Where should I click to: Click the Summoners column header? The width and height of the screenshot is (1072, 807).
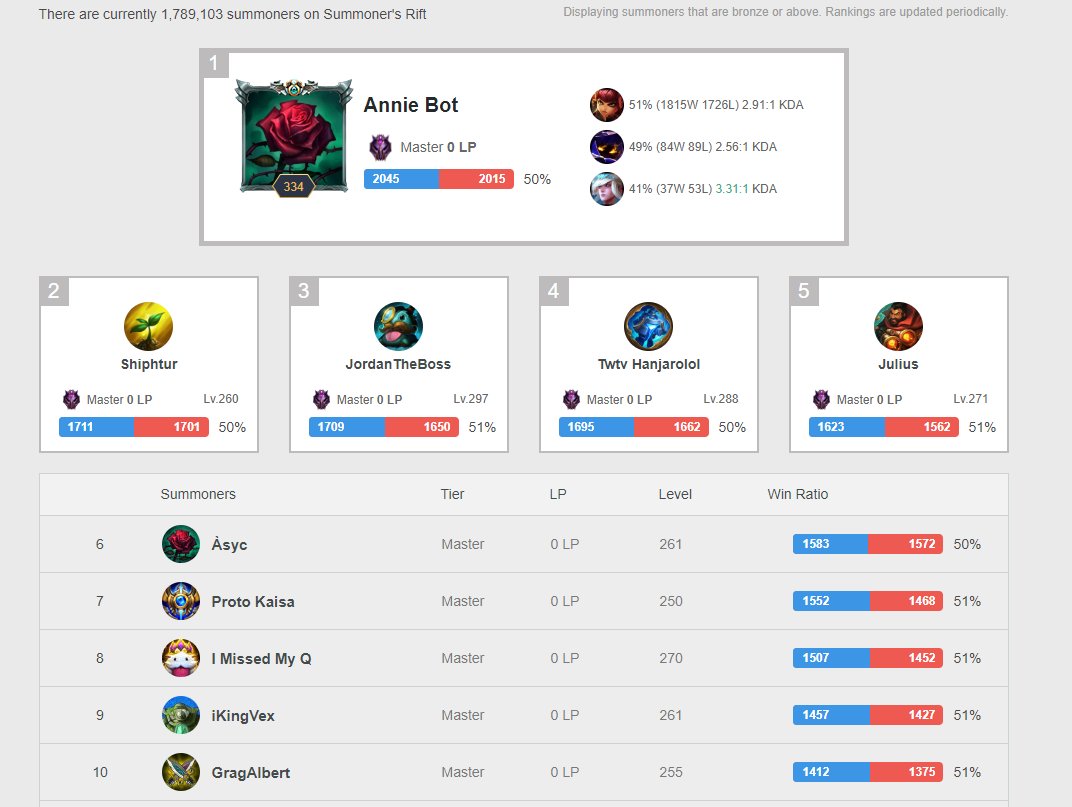click(x=198, y=494)
